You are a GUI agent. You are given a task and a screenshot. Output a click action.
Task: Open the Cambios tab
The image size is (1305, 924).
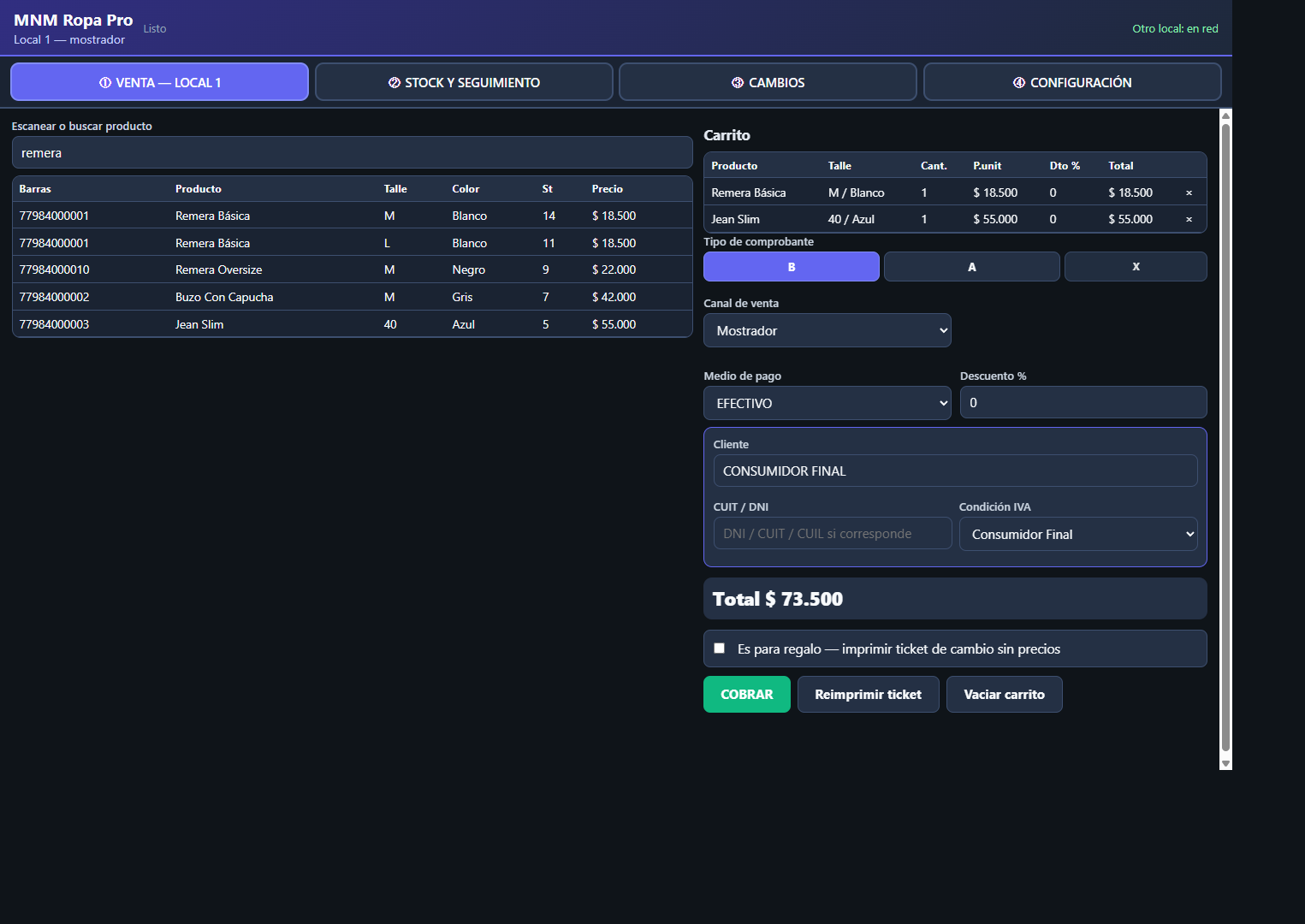point(768,82)
